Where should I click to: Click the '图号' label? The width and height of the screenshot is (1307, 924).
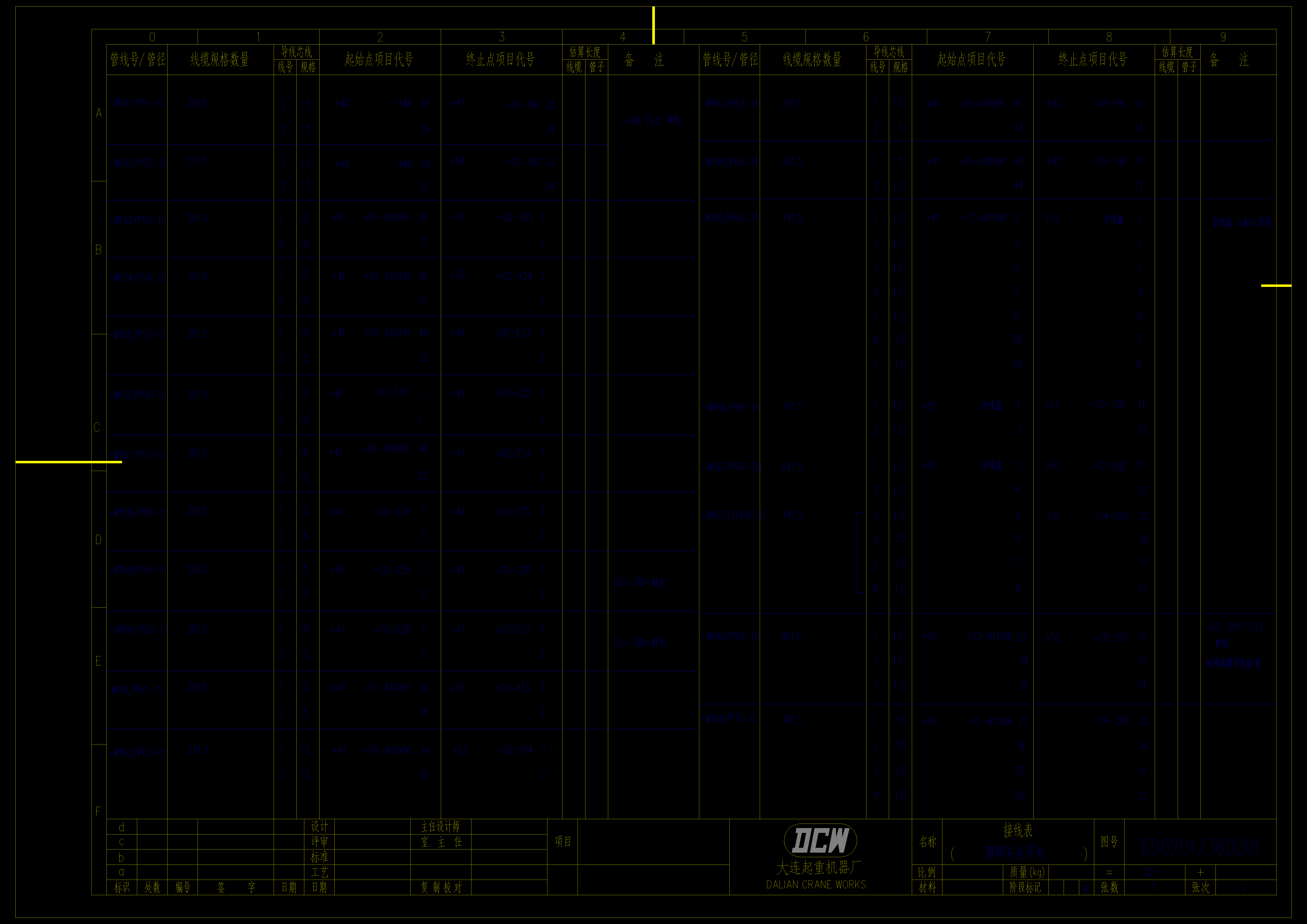[1109, 841]
